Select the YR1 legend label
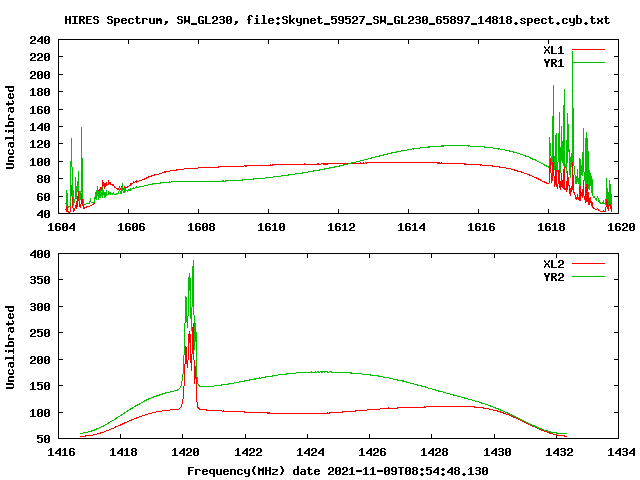Image resolution: width=640 pixels, height=480 pixels. (553, 63)
